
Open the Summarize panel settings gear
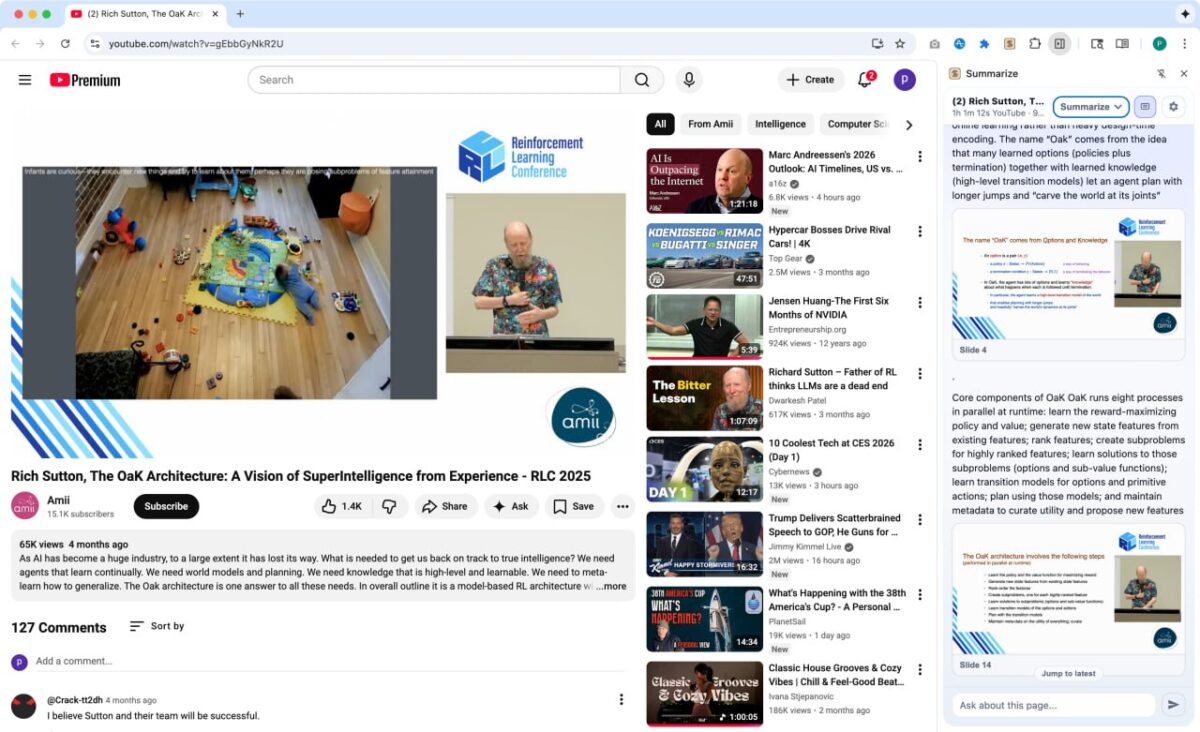tap(1174, 106)
